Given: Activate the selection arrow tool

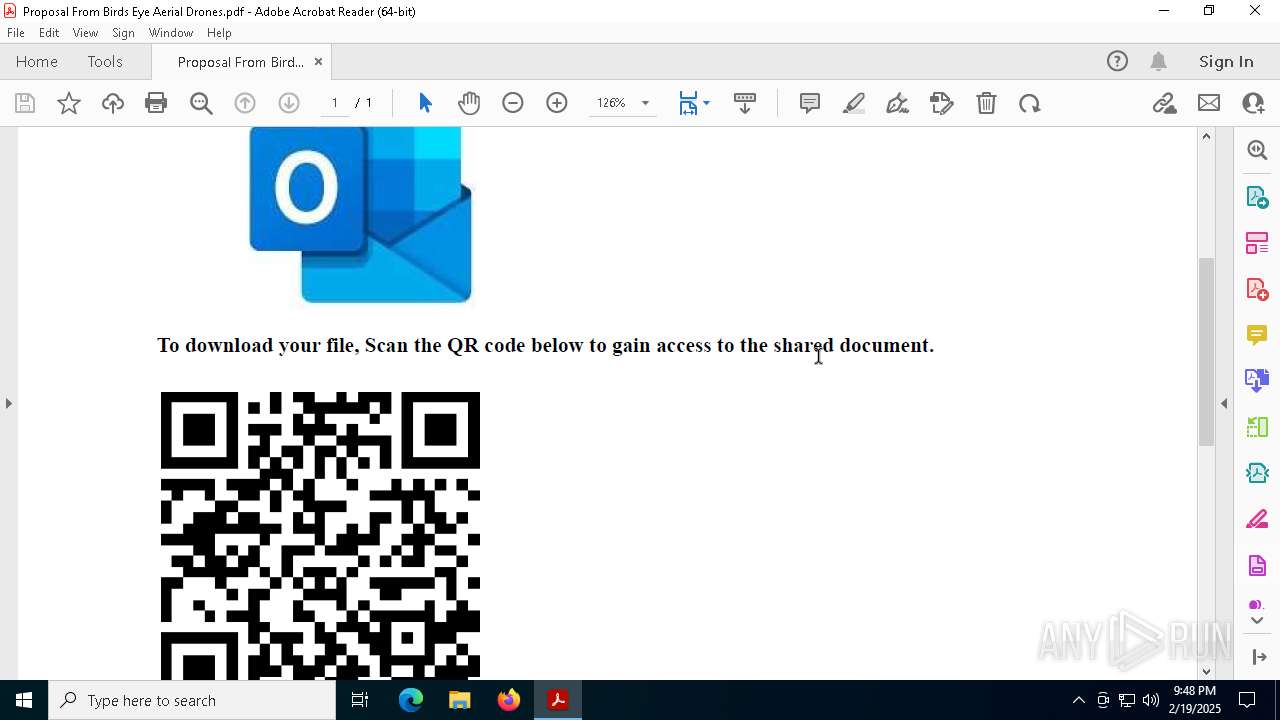Looking at the screenshot, I should point(425,103).
